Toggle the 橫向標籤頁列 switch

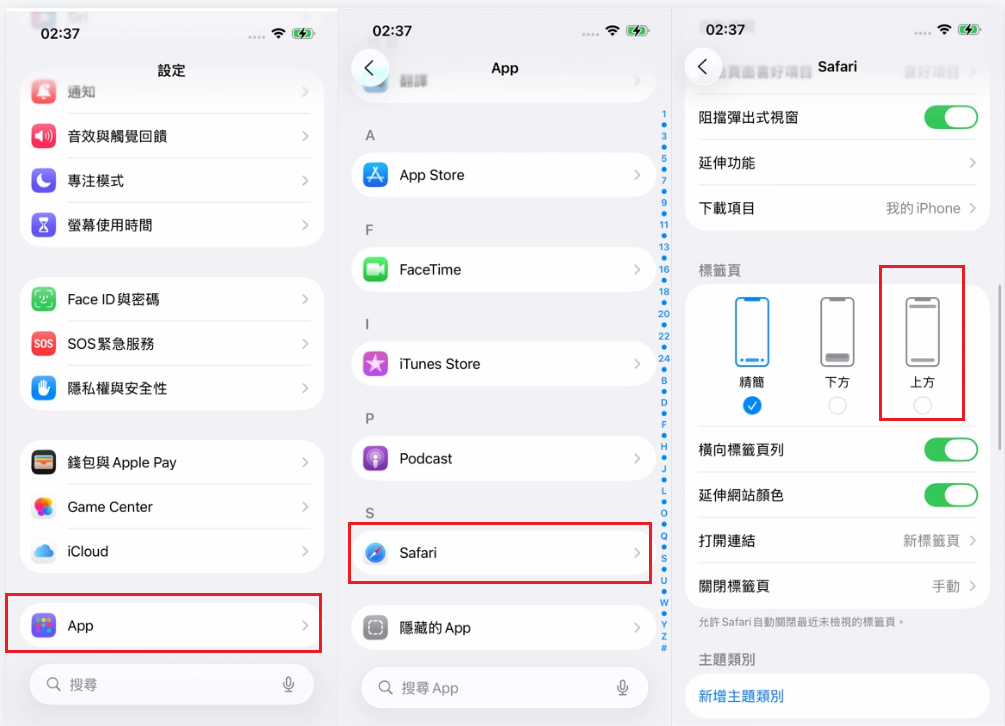951,450
